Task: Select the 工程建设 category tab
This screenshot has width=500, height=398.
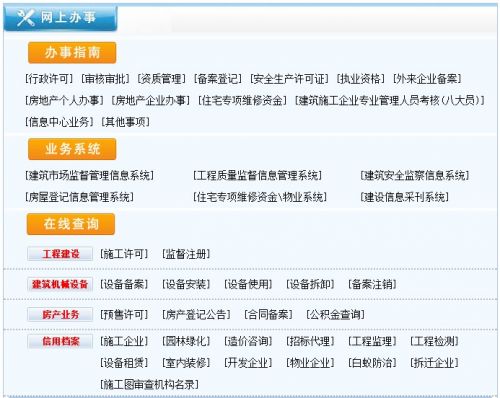Action: pos(60,254)
